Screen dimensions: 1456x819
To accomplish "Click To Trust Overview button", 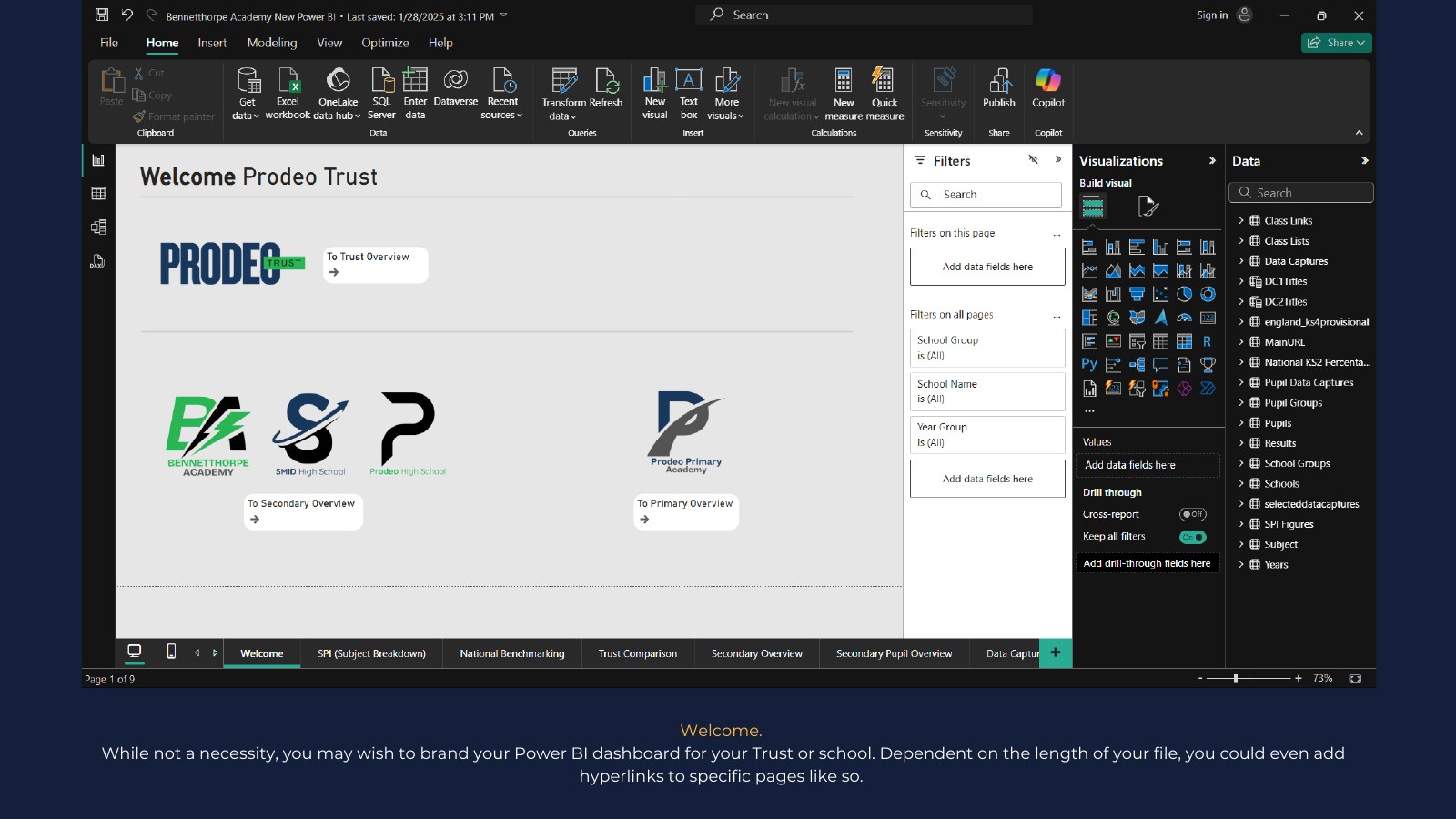I will 376,265.
